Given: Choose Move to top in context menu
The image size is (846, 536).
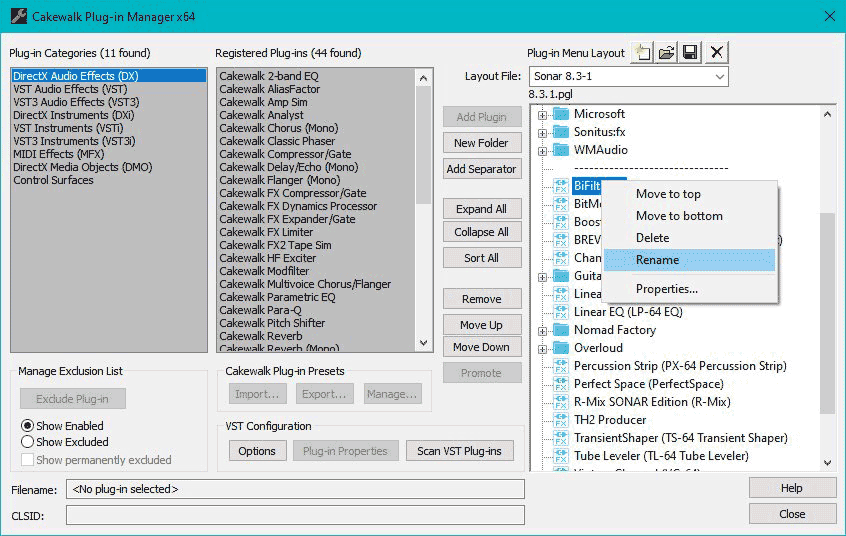Looking at the screenshot, I should point(668,194).
